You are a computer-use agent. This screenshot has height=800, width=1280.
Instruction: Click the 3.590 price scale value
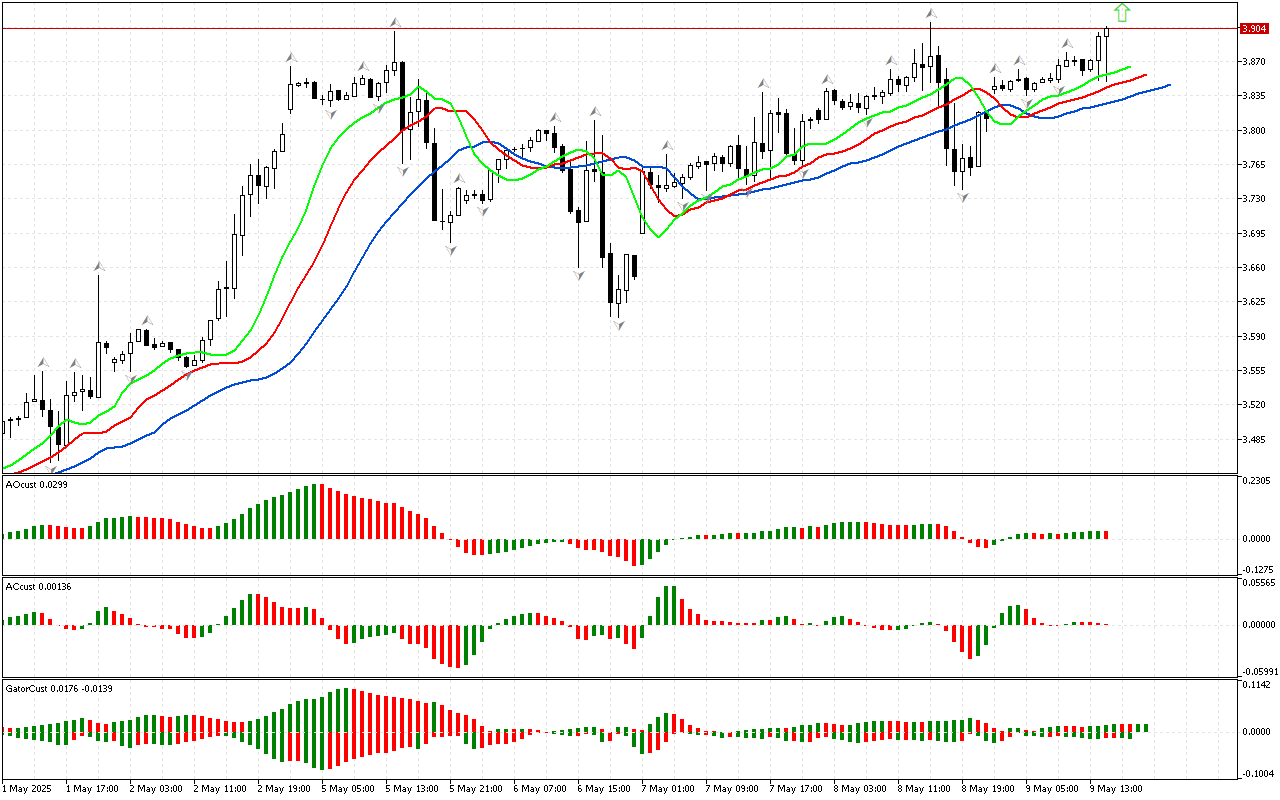click(1253, 336)
